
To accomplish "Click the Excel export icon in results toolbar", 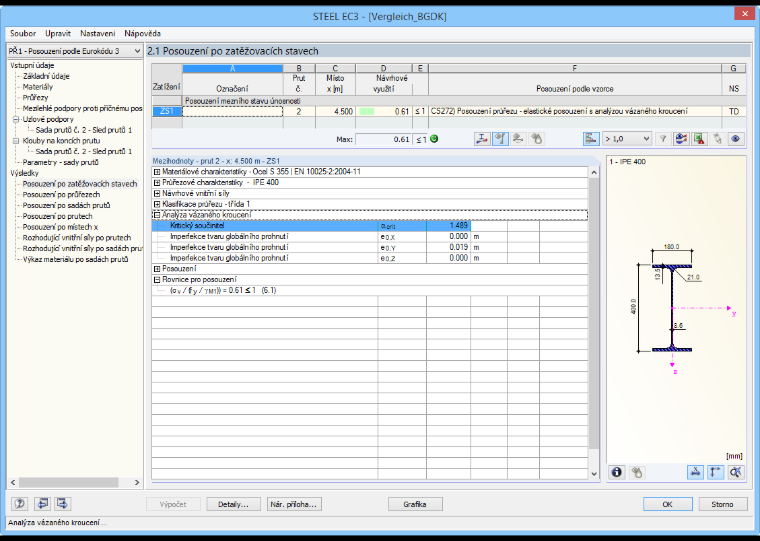I will click(699, 139).
